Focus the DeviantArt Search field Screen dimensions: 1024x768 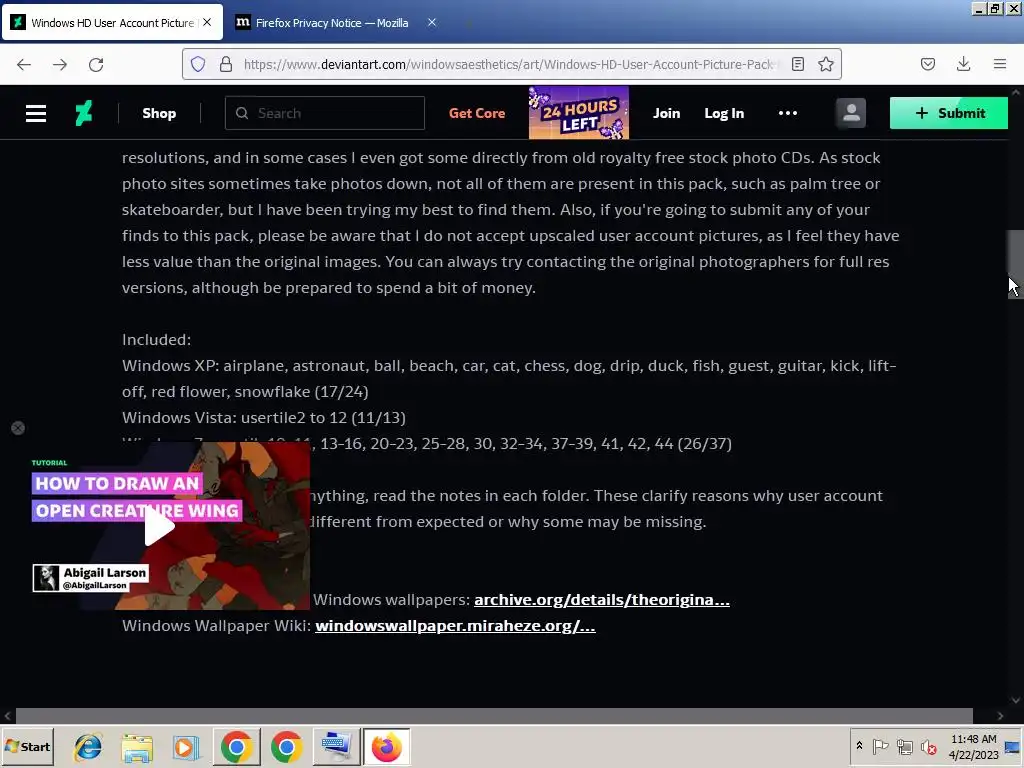pos(325,113)
